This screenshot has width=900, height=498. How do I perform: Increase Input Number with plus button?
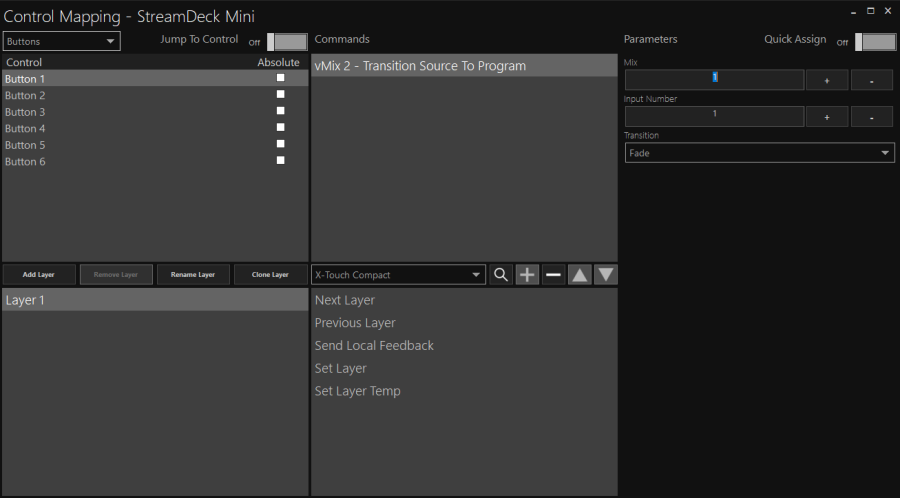pos(827,117)
